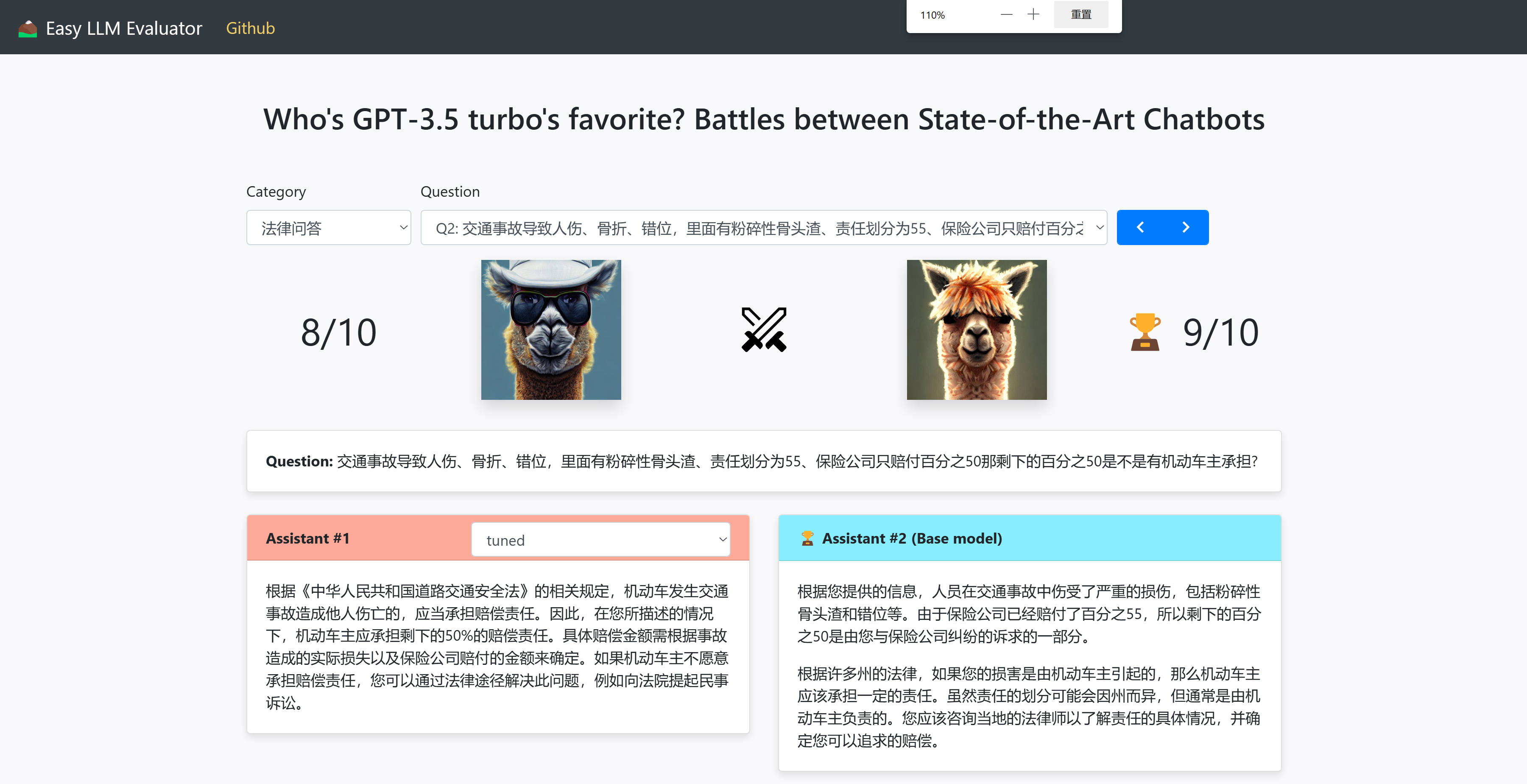Go to the next question with right chevron
1527x784 pixels.
click(x=1186, y=228)
